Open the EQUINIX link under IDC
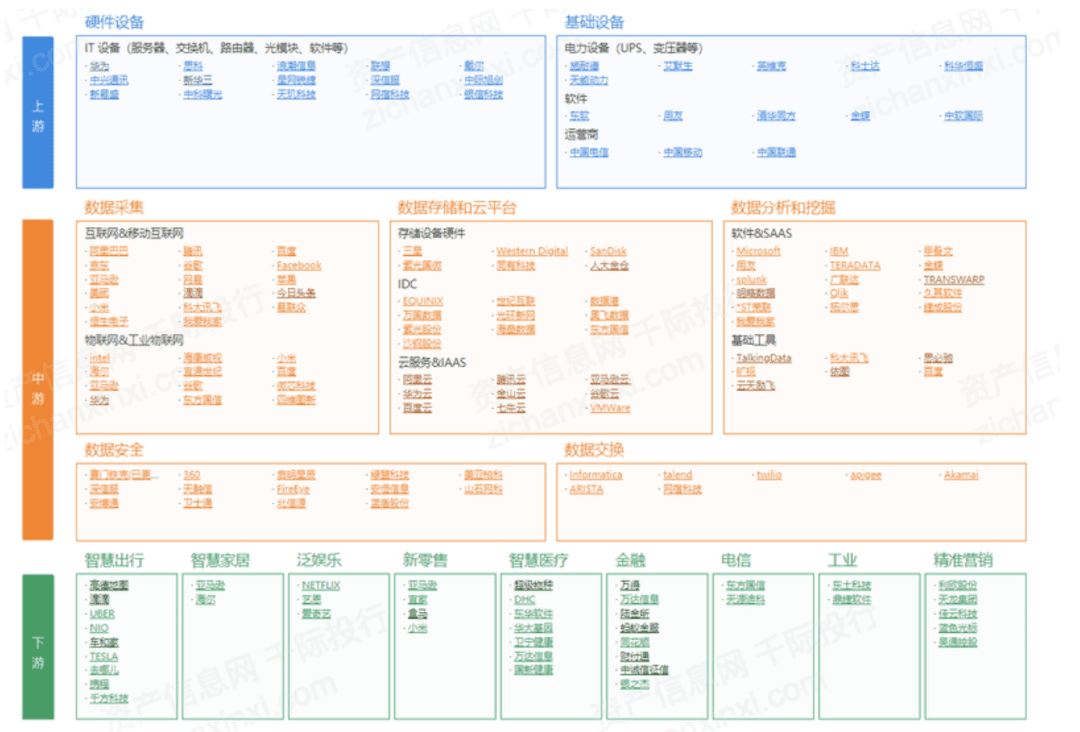The image size is (1080, 732). (423, 302)
